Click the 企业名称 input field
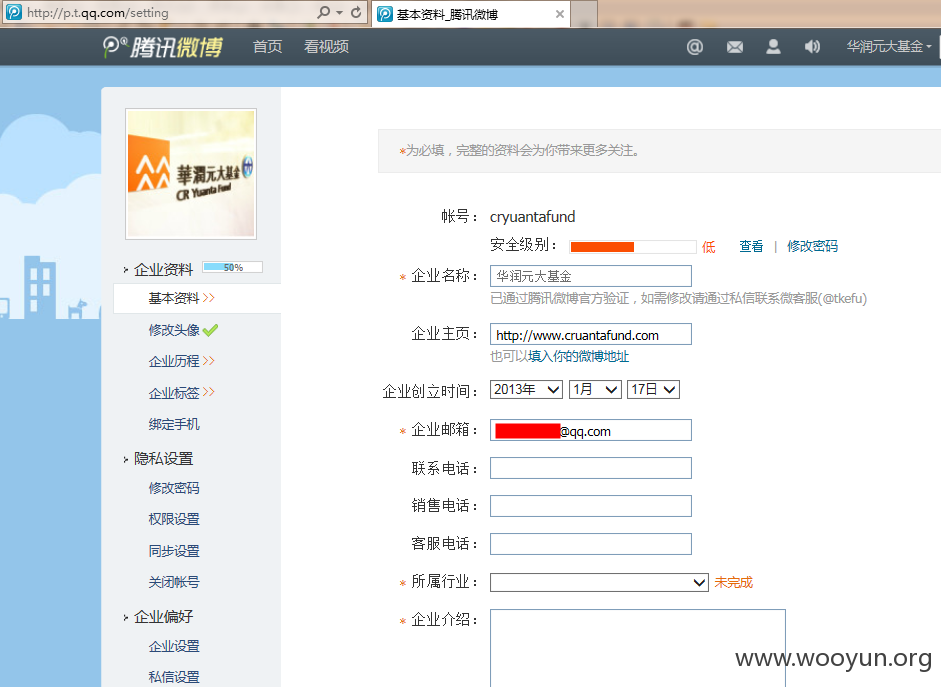The image size is (941, 687). (x=591, y=276)
